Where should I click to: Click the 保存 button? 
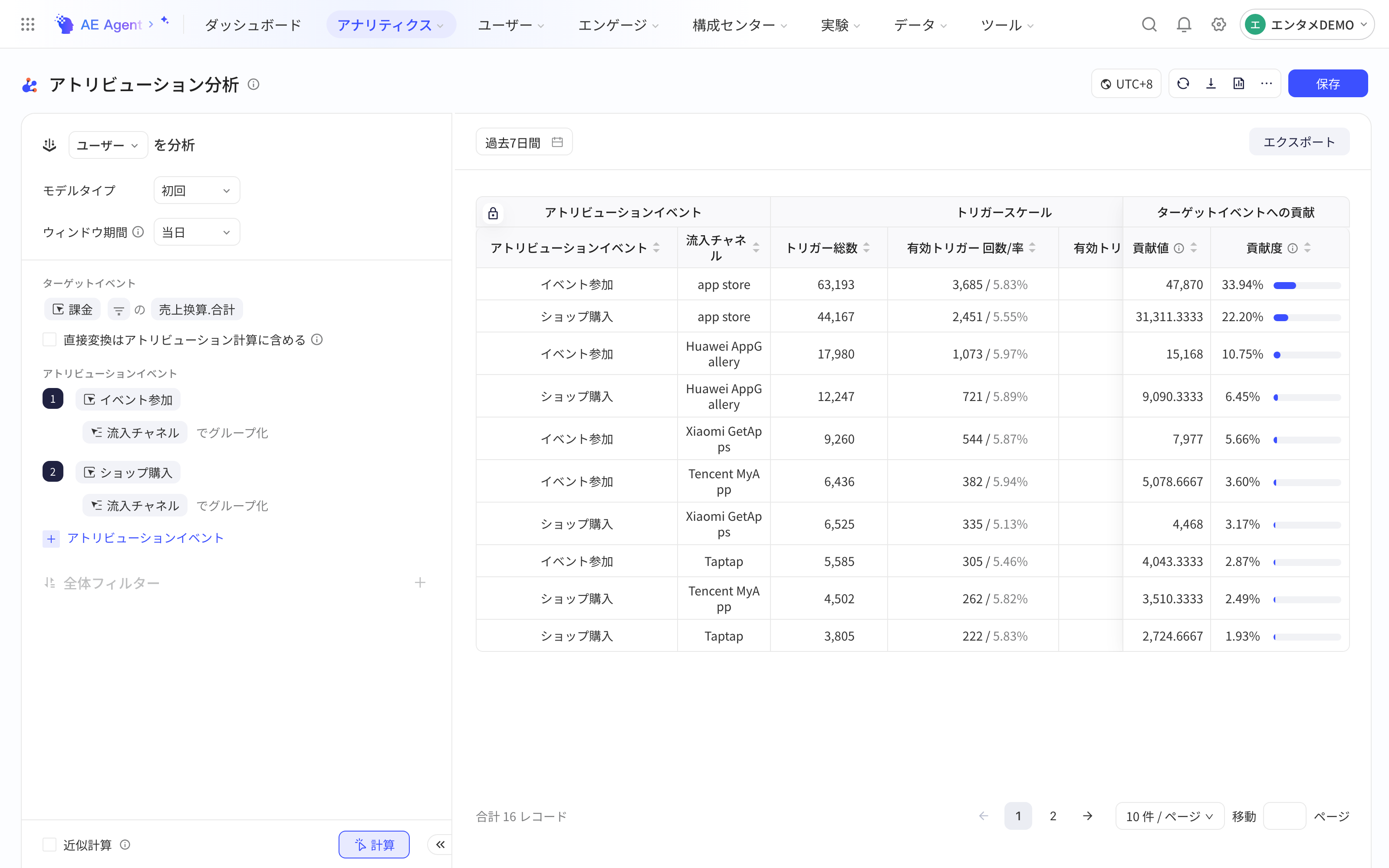pyautogui.click(x=1328, y=84)
